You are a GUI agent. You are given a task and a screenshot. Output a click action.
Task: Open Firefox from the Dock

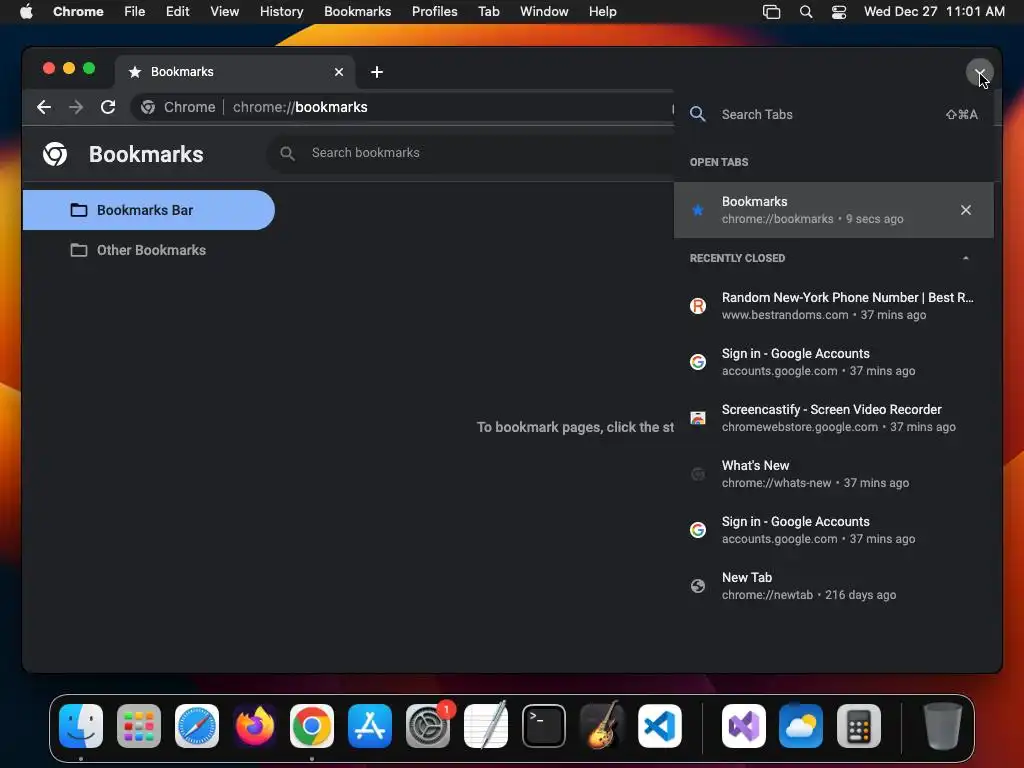coord(255,726)
